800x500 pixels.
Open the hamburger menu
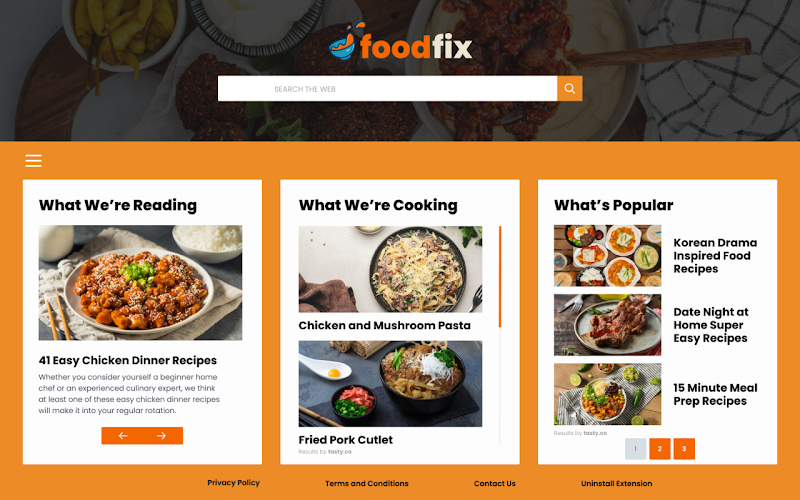click(33, 161)
